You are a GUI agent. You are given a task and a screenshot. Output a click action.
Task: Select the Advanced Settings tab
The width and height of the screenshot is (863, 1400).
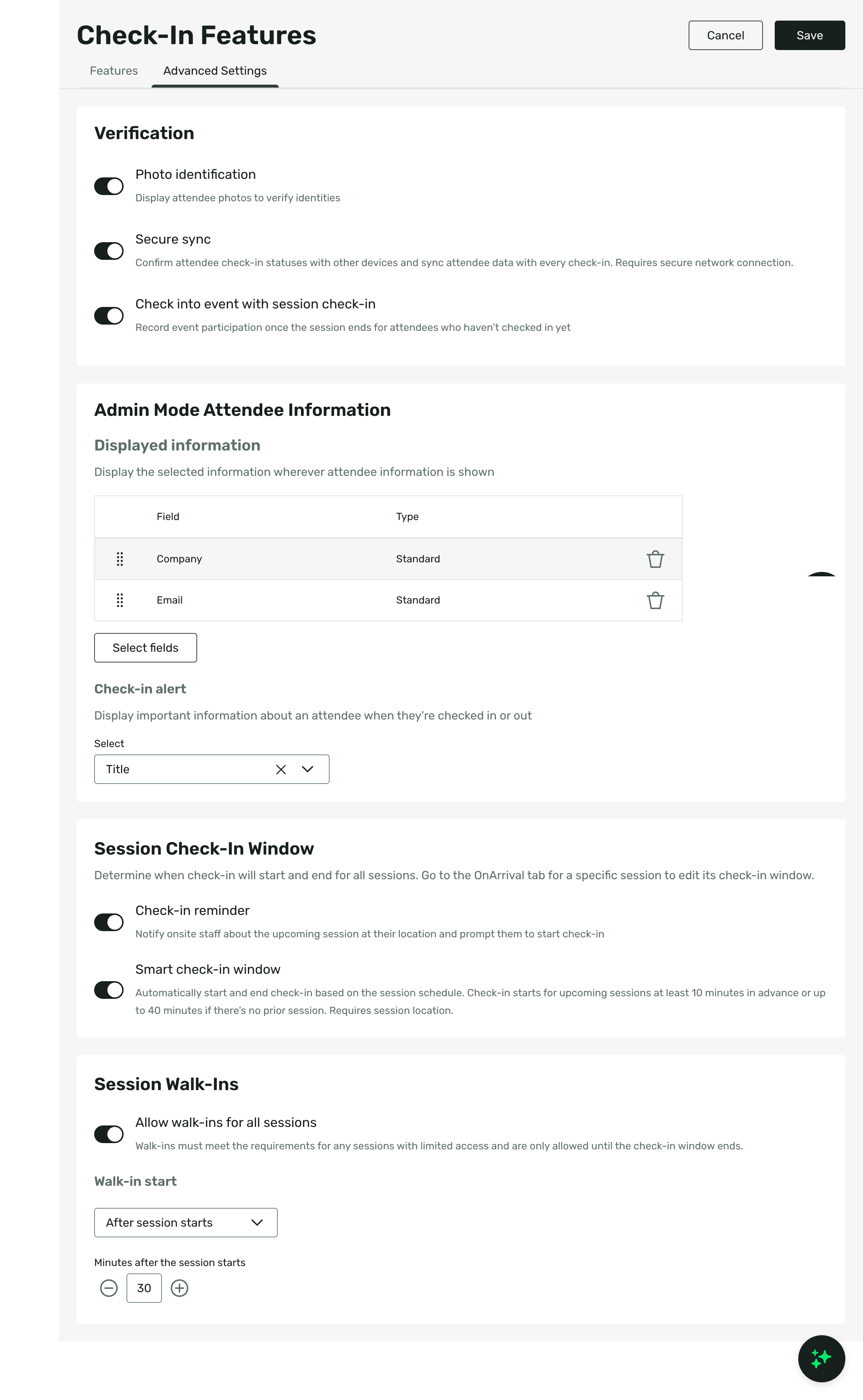point(215,71)
